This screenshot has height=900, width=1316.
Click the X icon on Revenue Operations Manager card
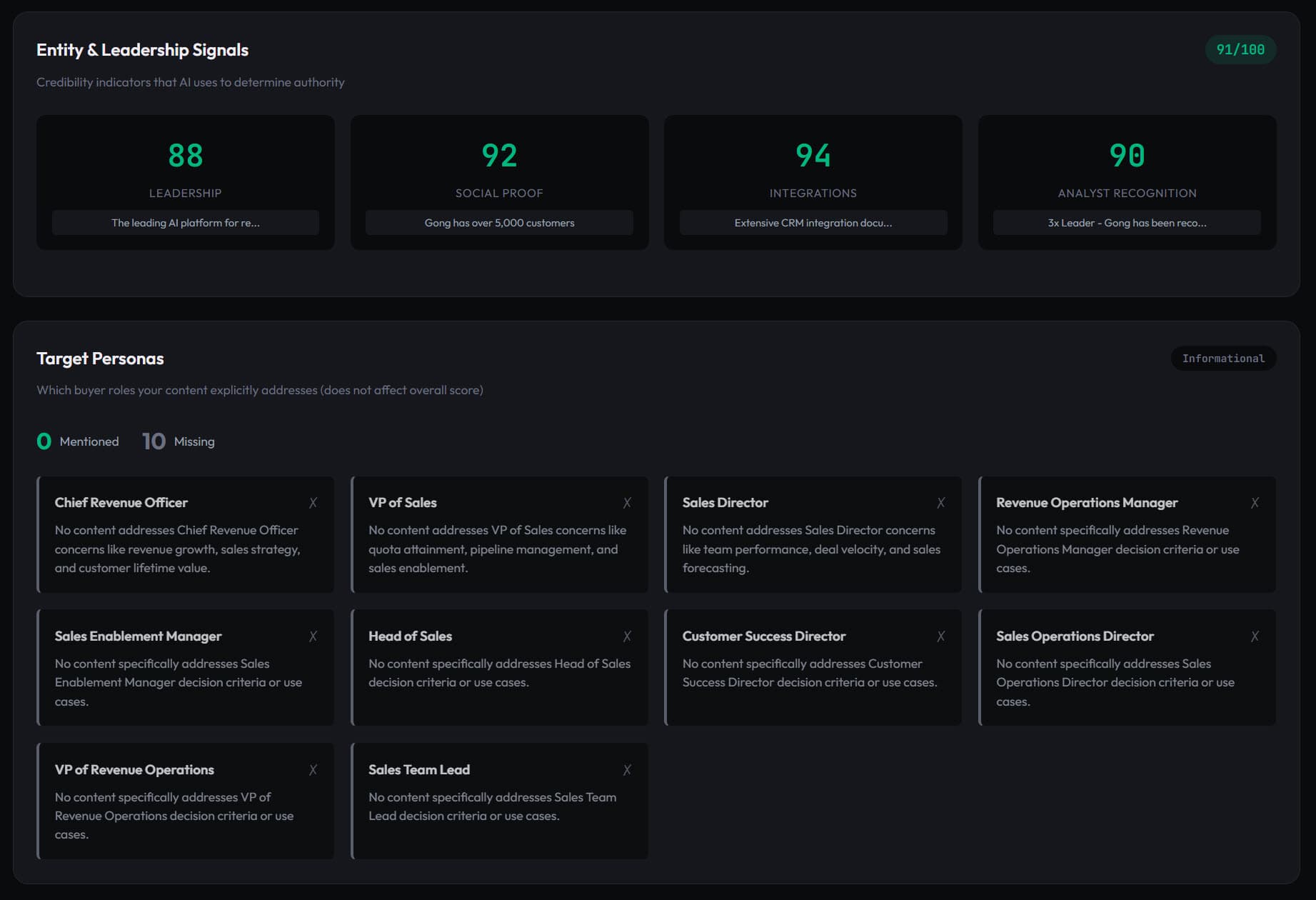[x=1255, y=503]
